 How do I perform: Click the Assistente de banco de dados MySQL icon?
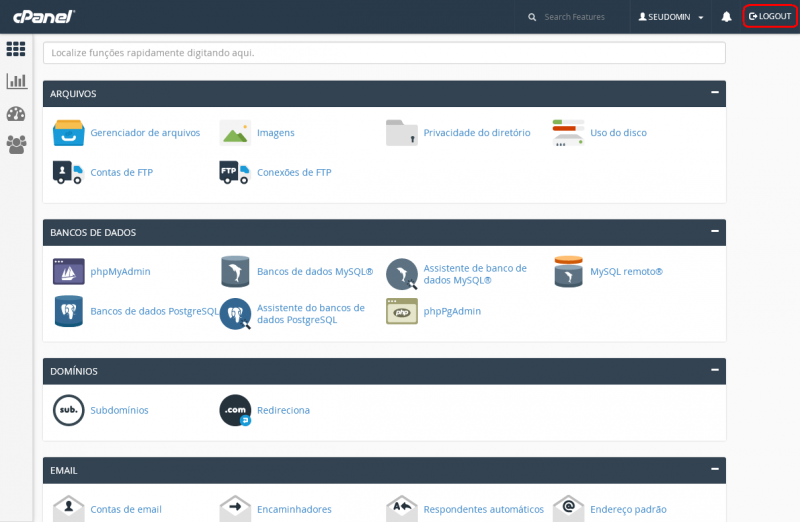pos(402,274)
